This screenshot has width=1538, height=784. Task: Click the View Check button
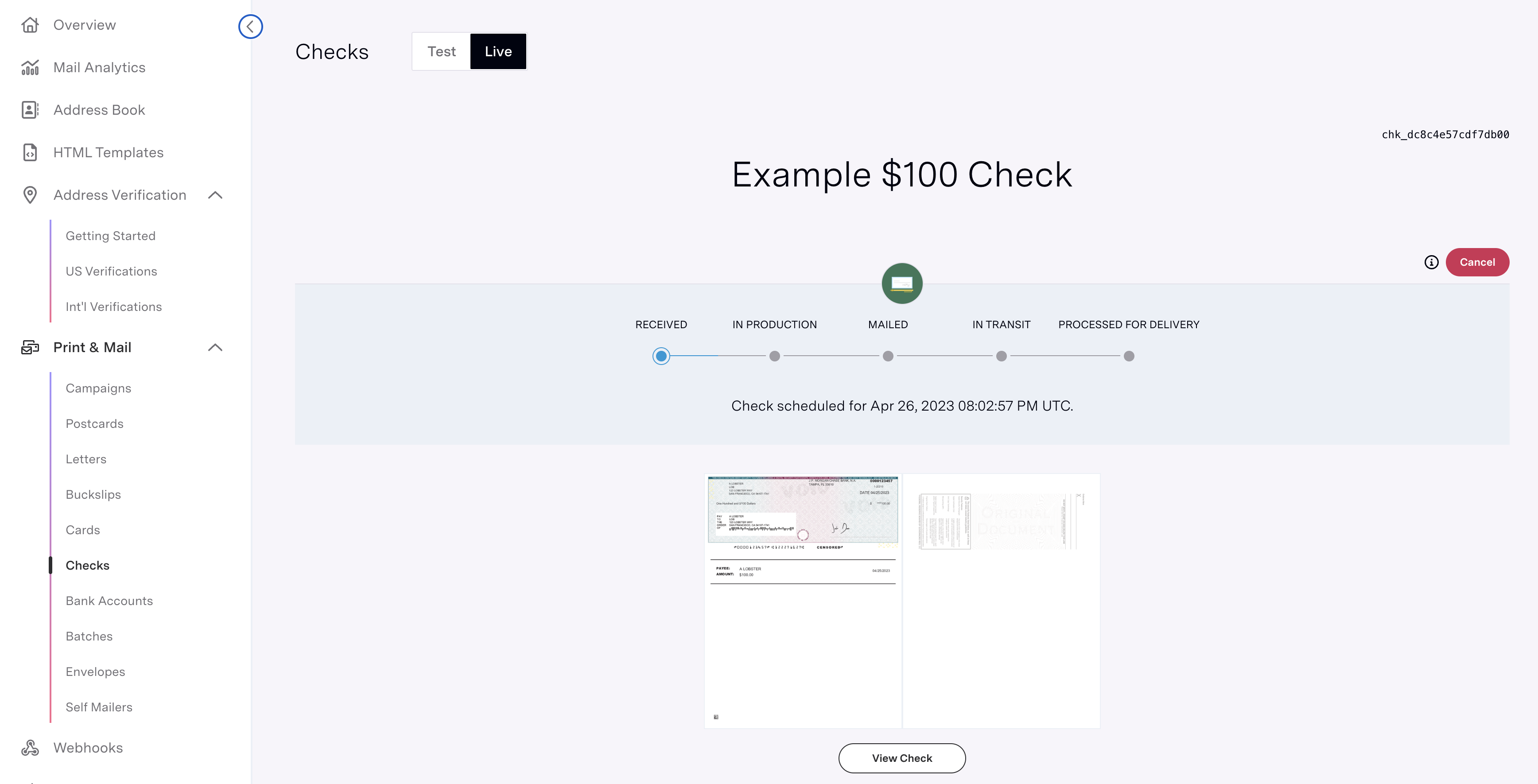click(901, 758)
